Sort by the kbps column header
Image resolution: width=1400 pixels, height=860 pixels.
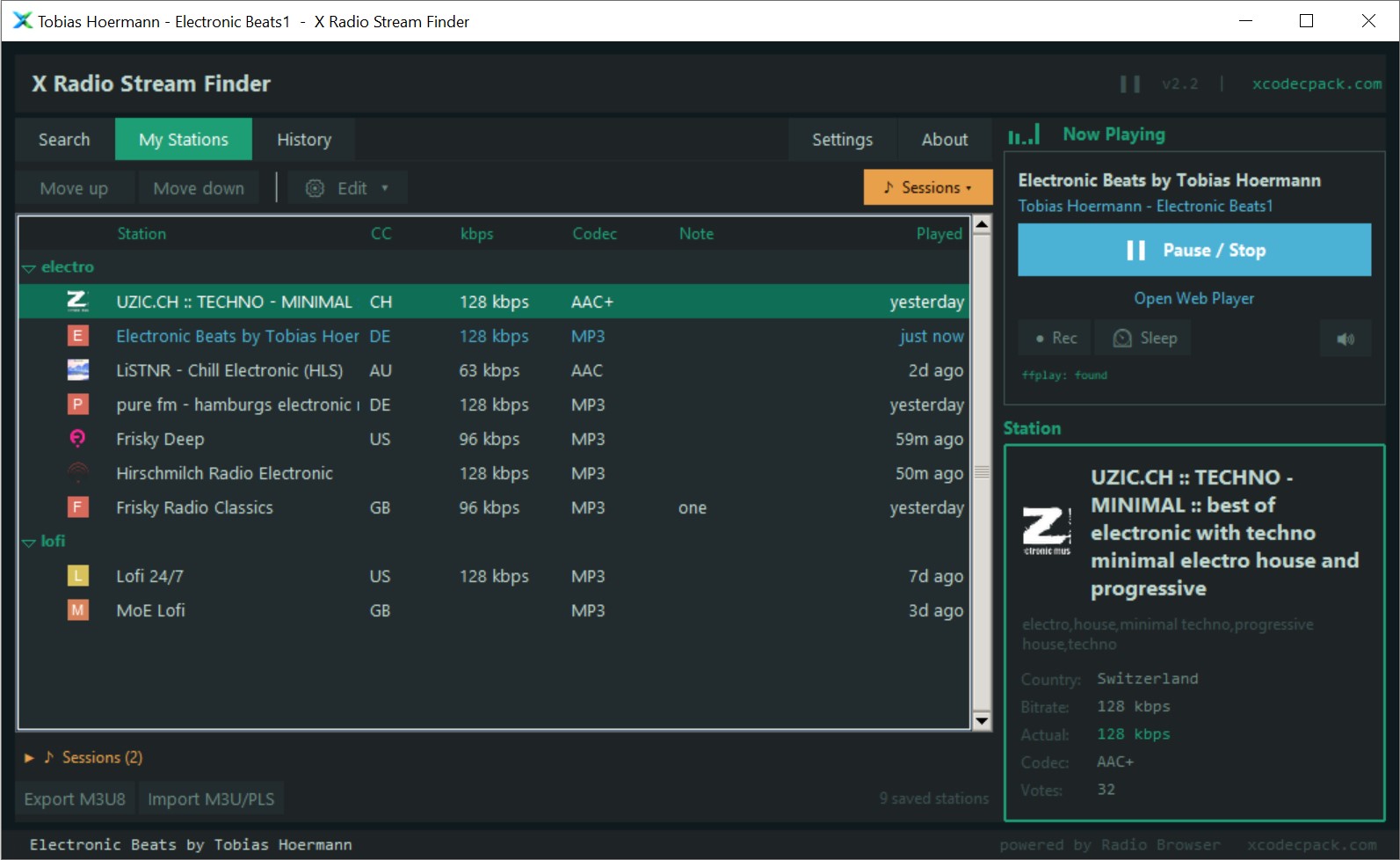tap(477, 234)
